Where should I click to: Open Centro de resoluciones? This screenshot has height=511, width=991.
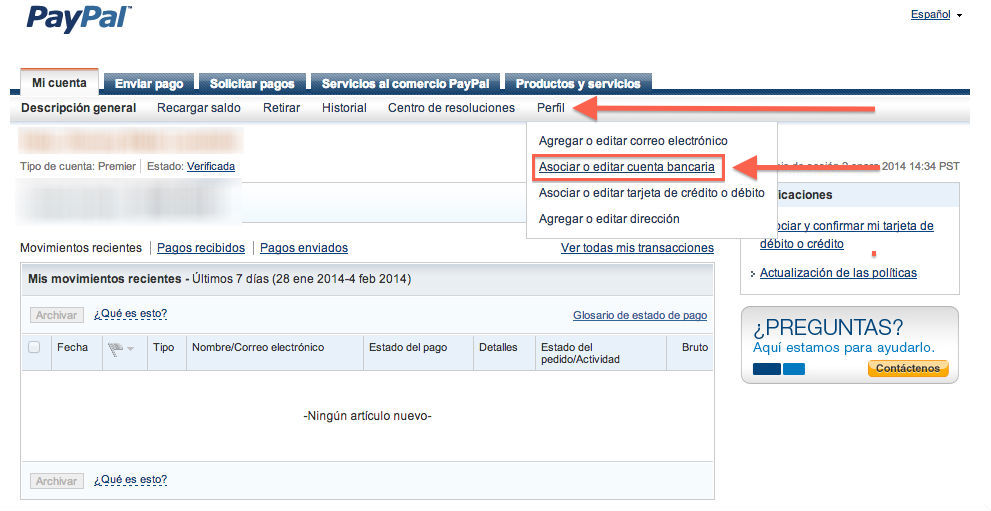pyautogui.click(x=451, y=108)
